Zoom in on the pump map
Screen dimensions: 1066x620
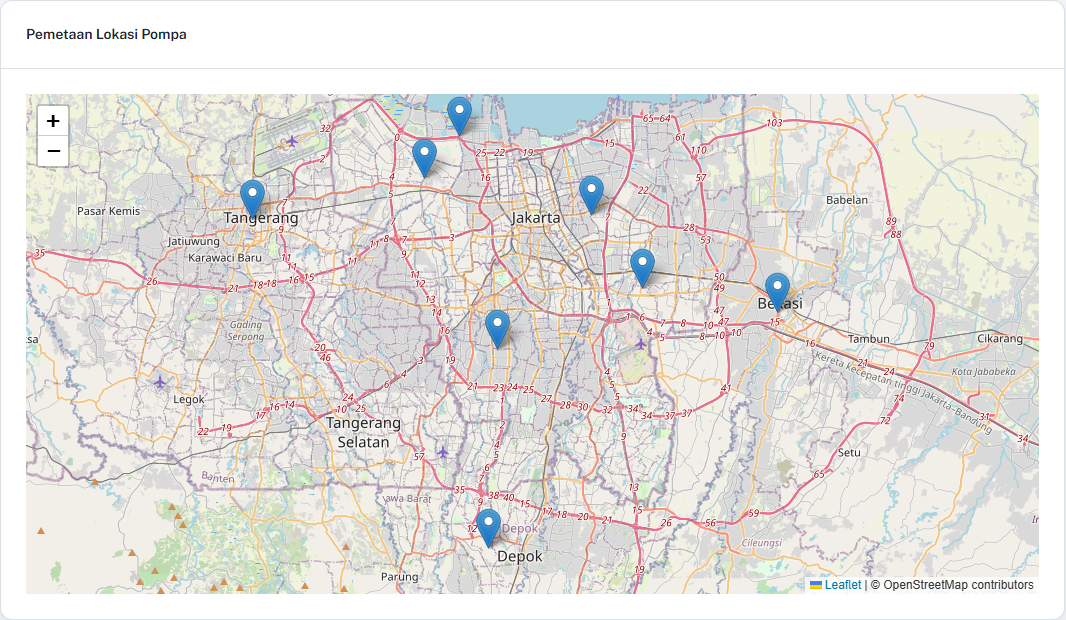click(53, 121)
